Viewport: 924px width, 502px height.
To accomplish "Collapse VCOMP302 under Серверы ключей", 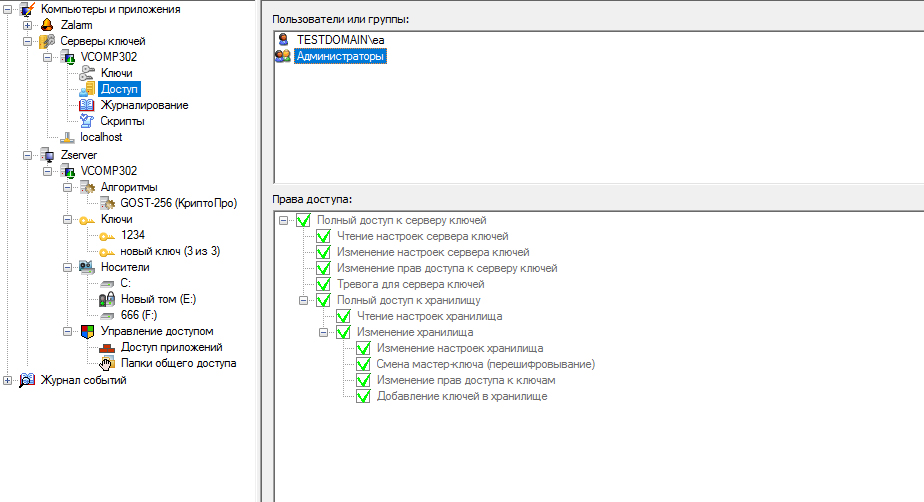I will click(47, 57).
